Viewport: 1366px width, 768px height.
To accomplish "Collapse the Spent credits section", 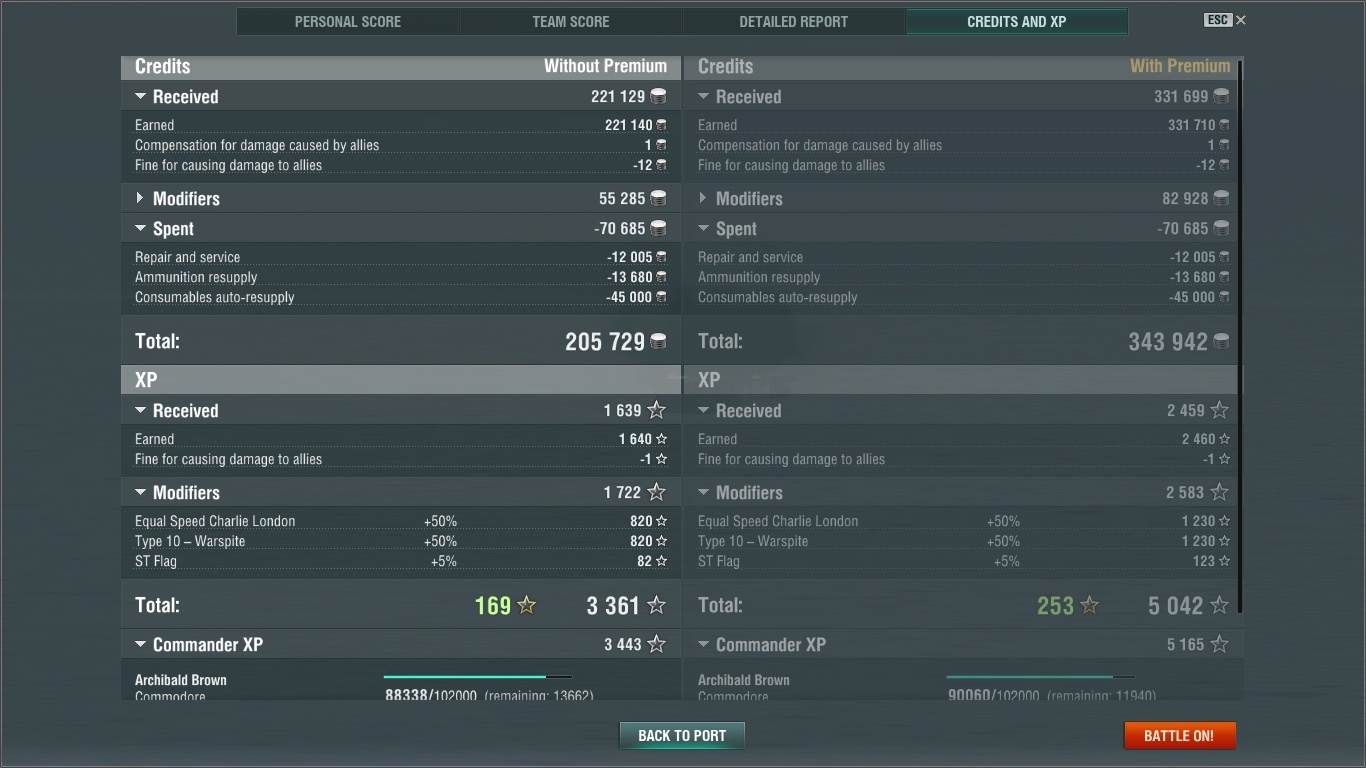I will (140, 229).
